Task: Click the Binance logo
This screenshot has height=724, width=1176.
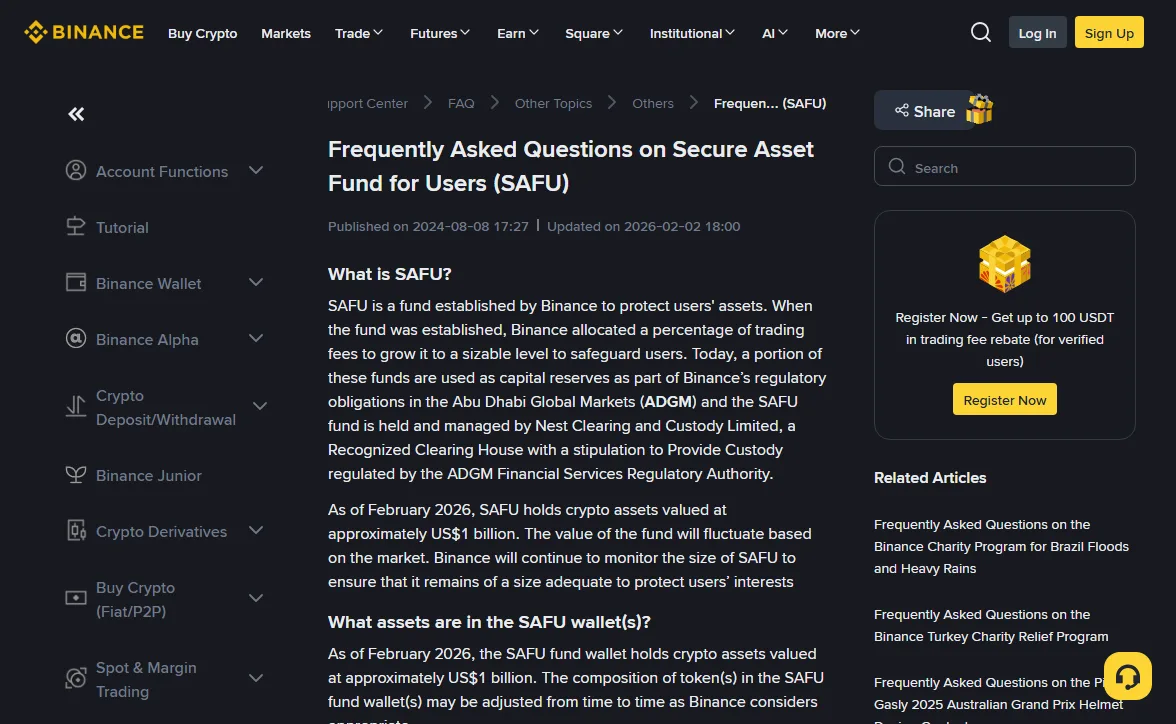Action: pos(84,32)
